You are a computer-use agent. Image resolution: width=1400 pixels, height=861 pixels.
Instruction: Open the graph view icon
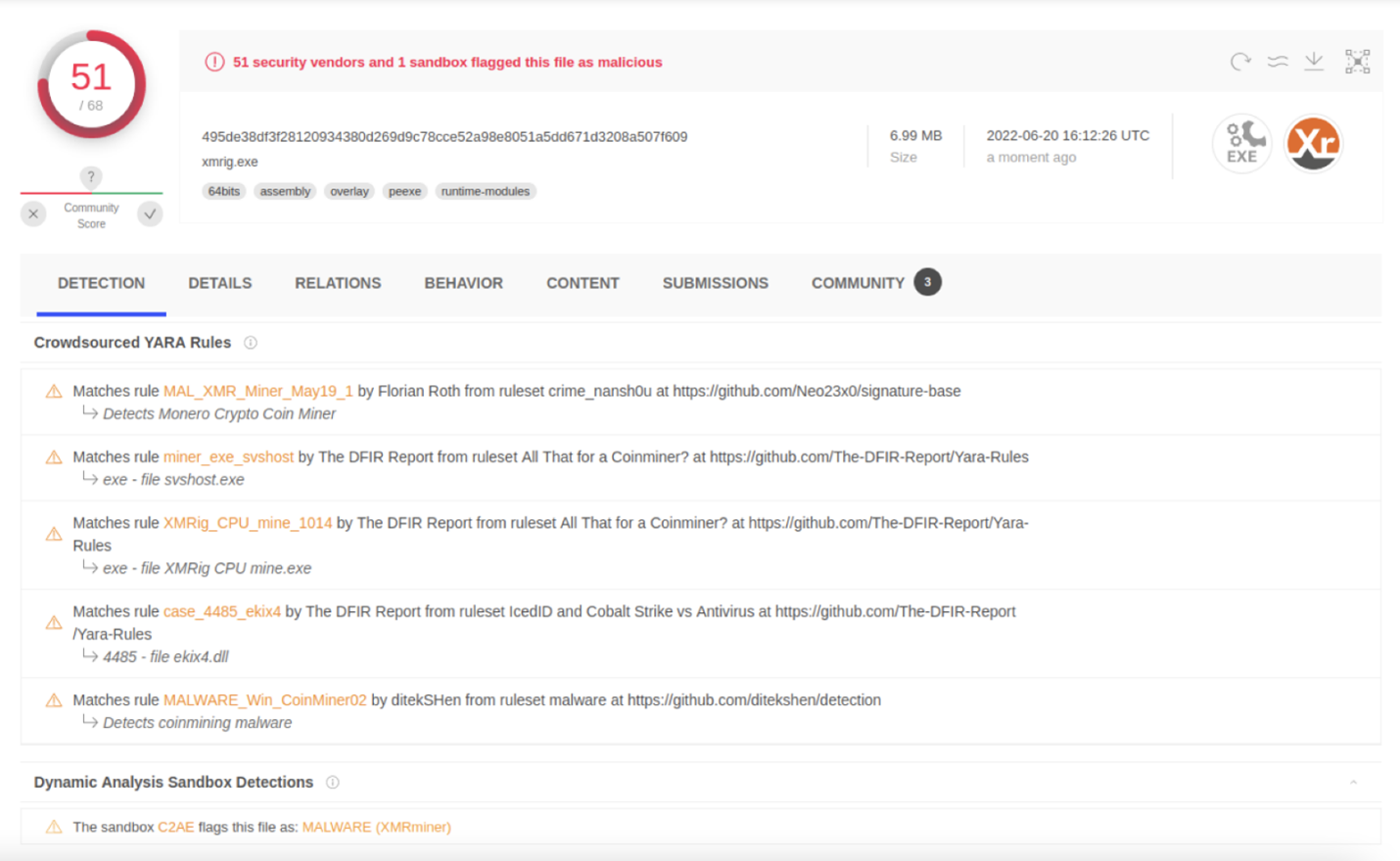pyautogui.click(x=1357, y=62)
